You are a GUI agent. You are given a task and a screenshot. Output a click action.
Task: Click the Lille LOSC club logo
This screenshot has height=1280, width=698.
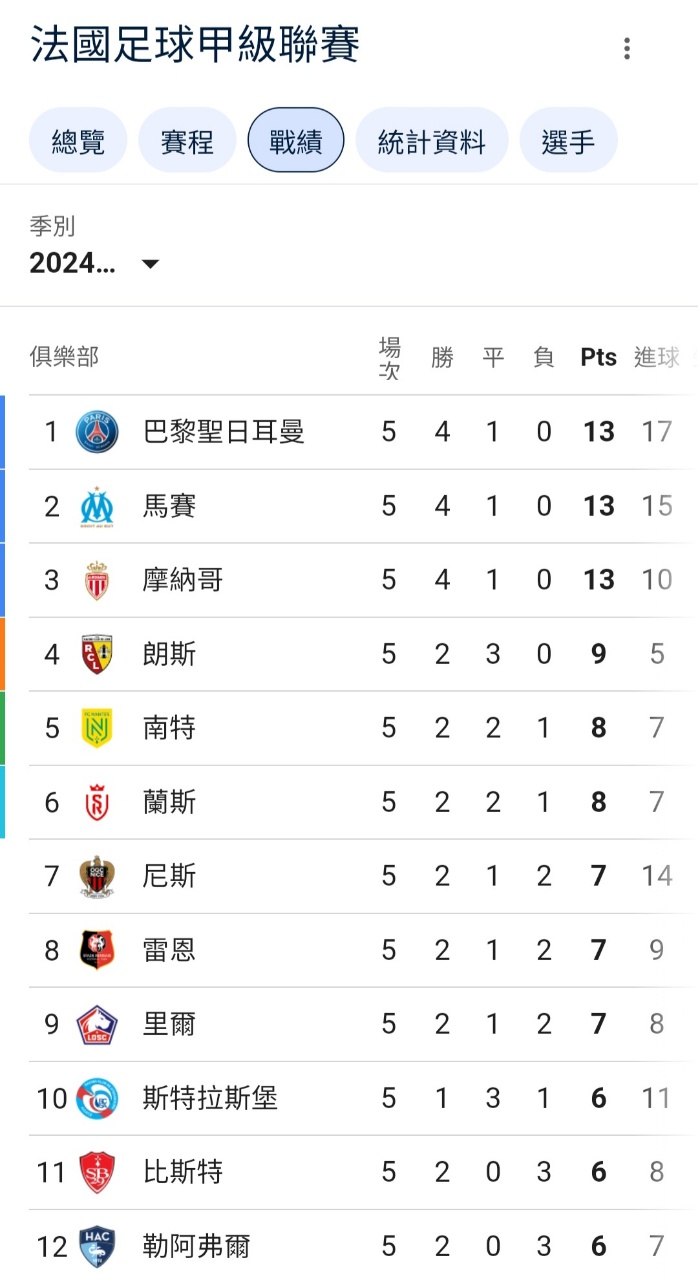point(97,1024)
